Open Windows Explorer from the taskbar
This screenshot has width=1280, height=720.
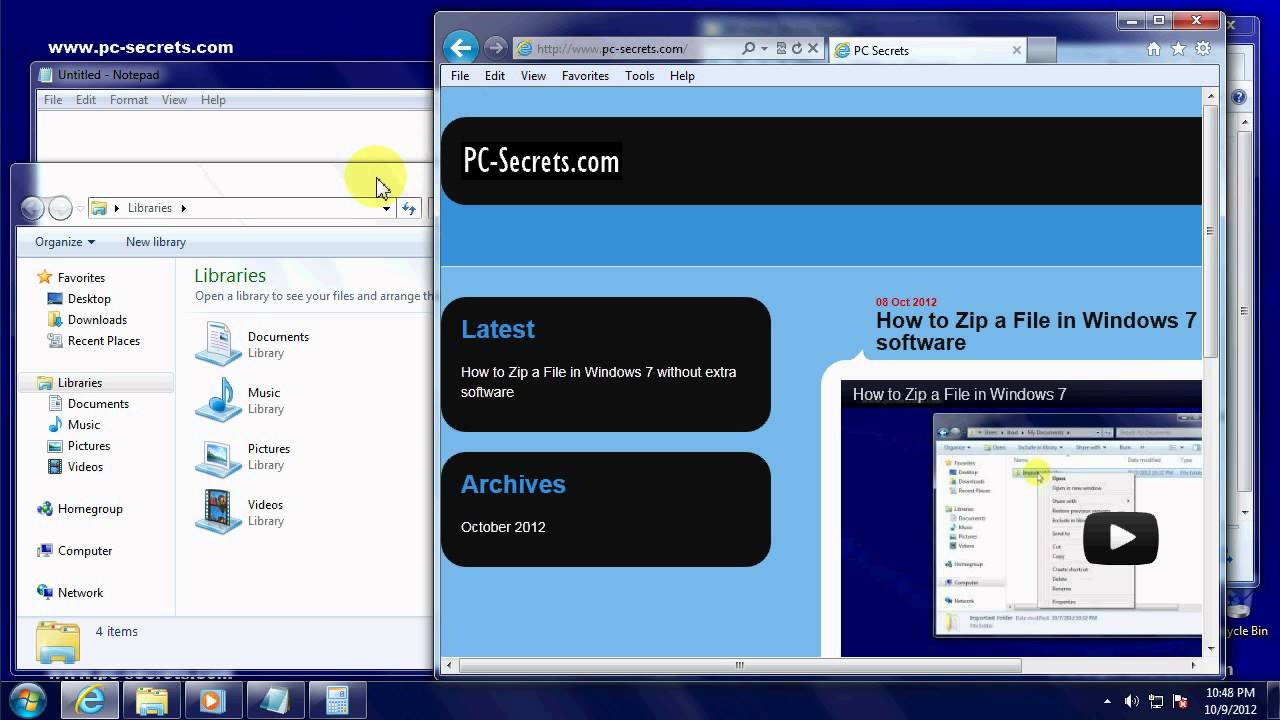click(151, 700)
